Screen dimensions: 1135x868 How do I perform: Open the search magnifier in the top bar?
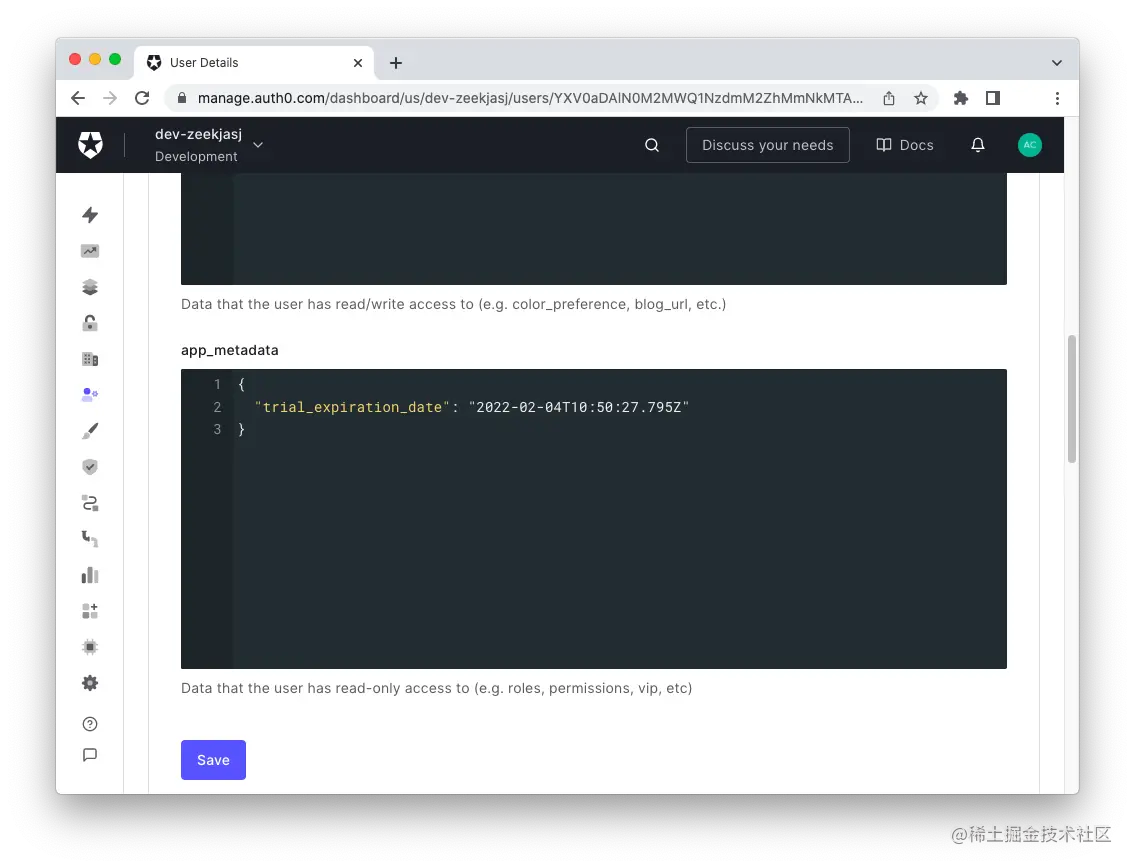point(652,145)
